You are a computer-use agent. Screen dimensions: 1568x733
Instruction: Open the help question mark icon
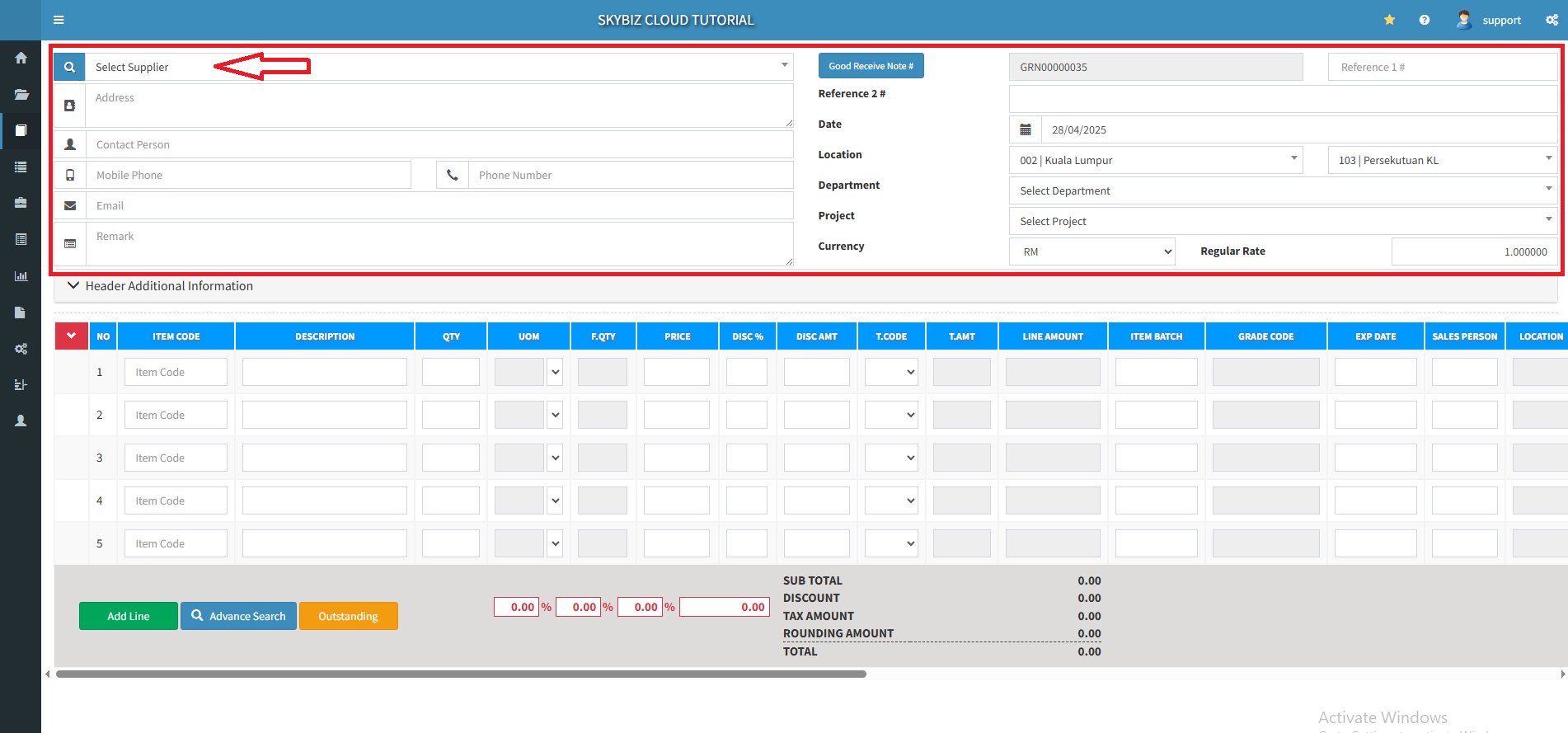tap(1424, 20)
